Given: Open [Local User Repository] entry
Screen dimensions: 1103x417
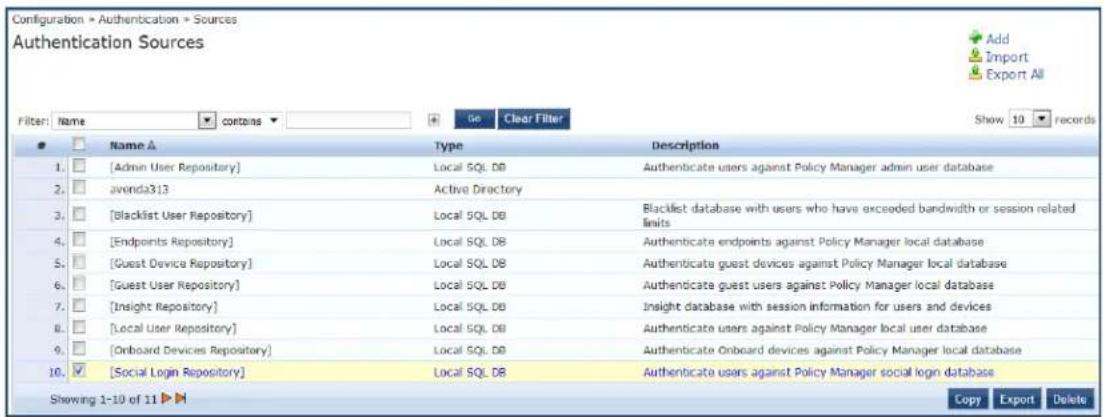Looking at the screenshot, I should tap(172, 328).
